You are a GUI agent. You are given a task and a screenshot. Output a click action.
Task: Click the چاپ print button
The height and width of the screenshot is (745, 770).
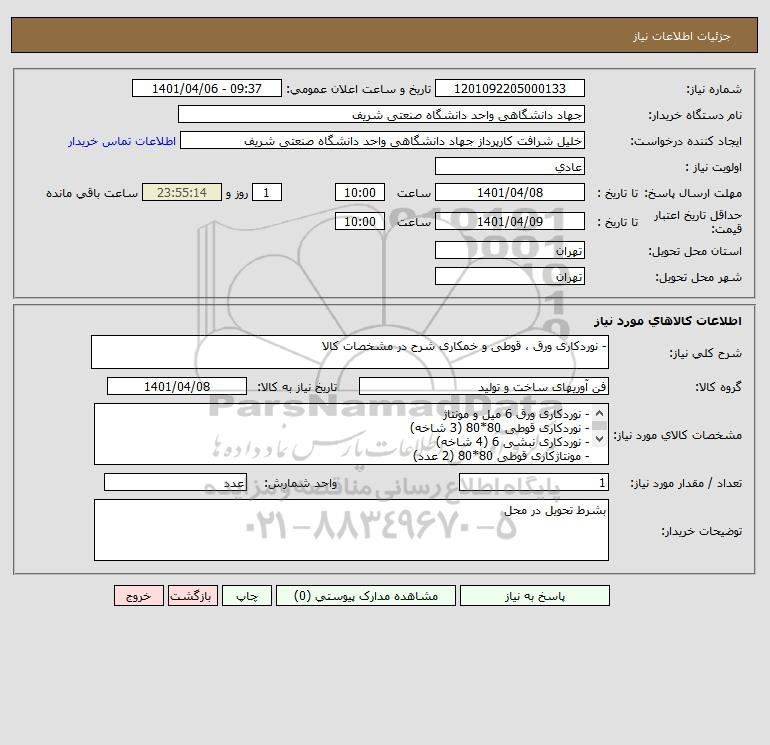tap(247, 596)
